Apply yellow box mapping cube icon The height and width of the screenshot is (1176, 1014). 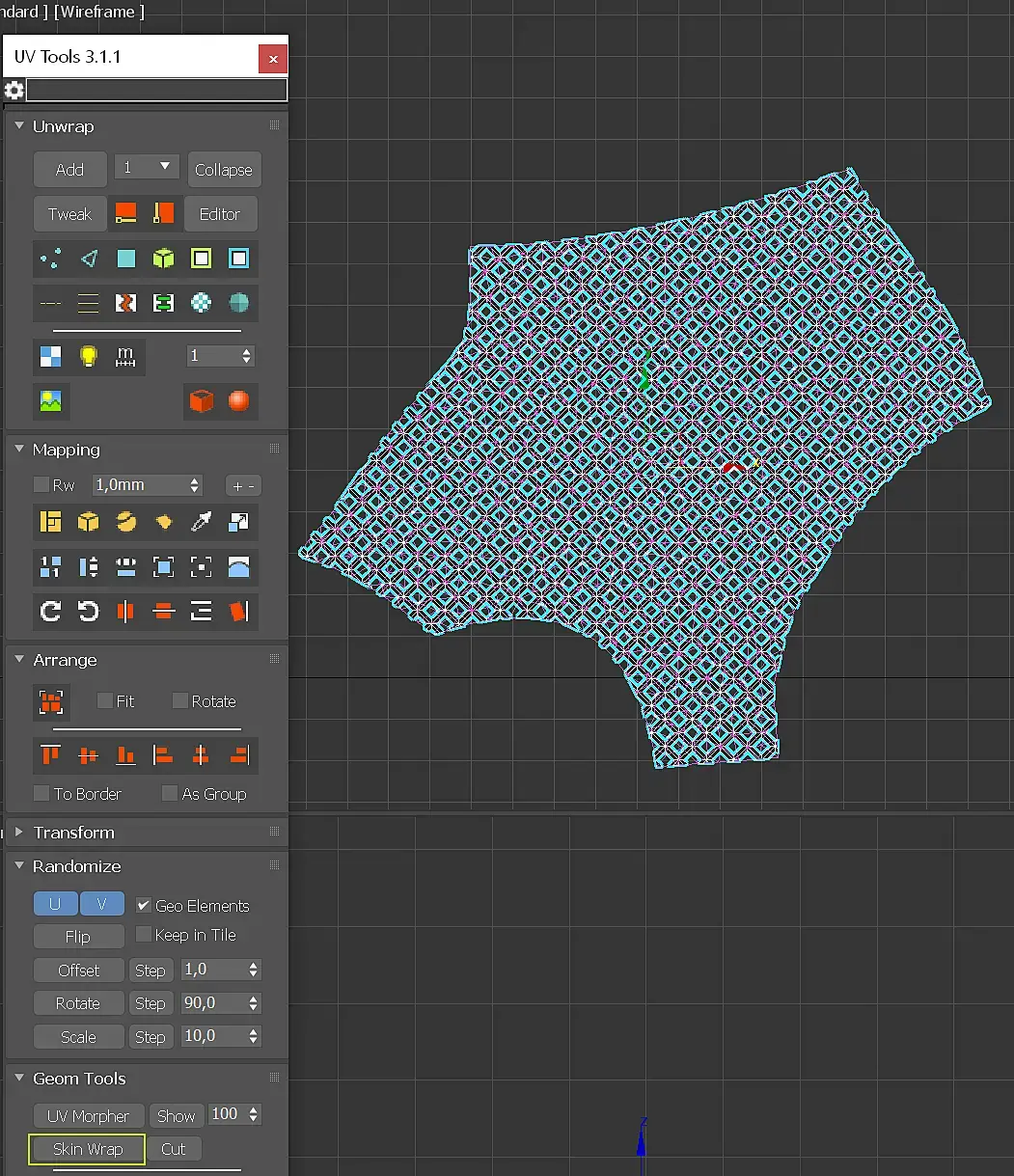tap(89, 522)
